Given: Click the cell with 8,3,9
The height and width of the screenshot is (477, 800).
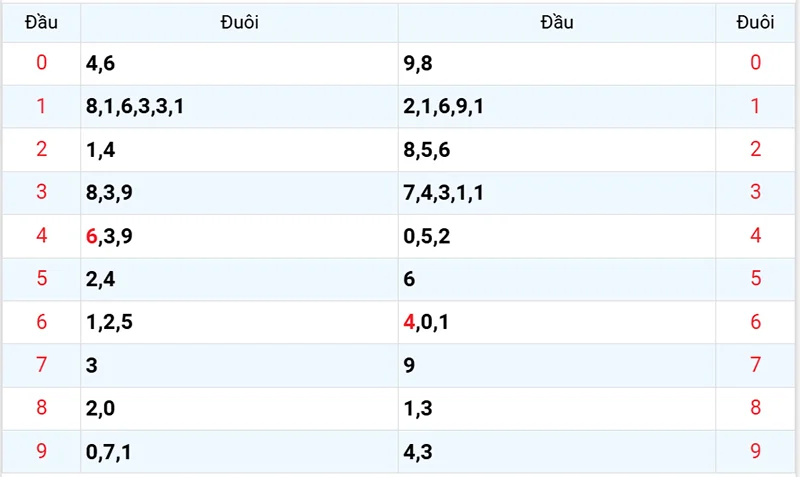Looking at the screenshot, I should tap(110, 193).
